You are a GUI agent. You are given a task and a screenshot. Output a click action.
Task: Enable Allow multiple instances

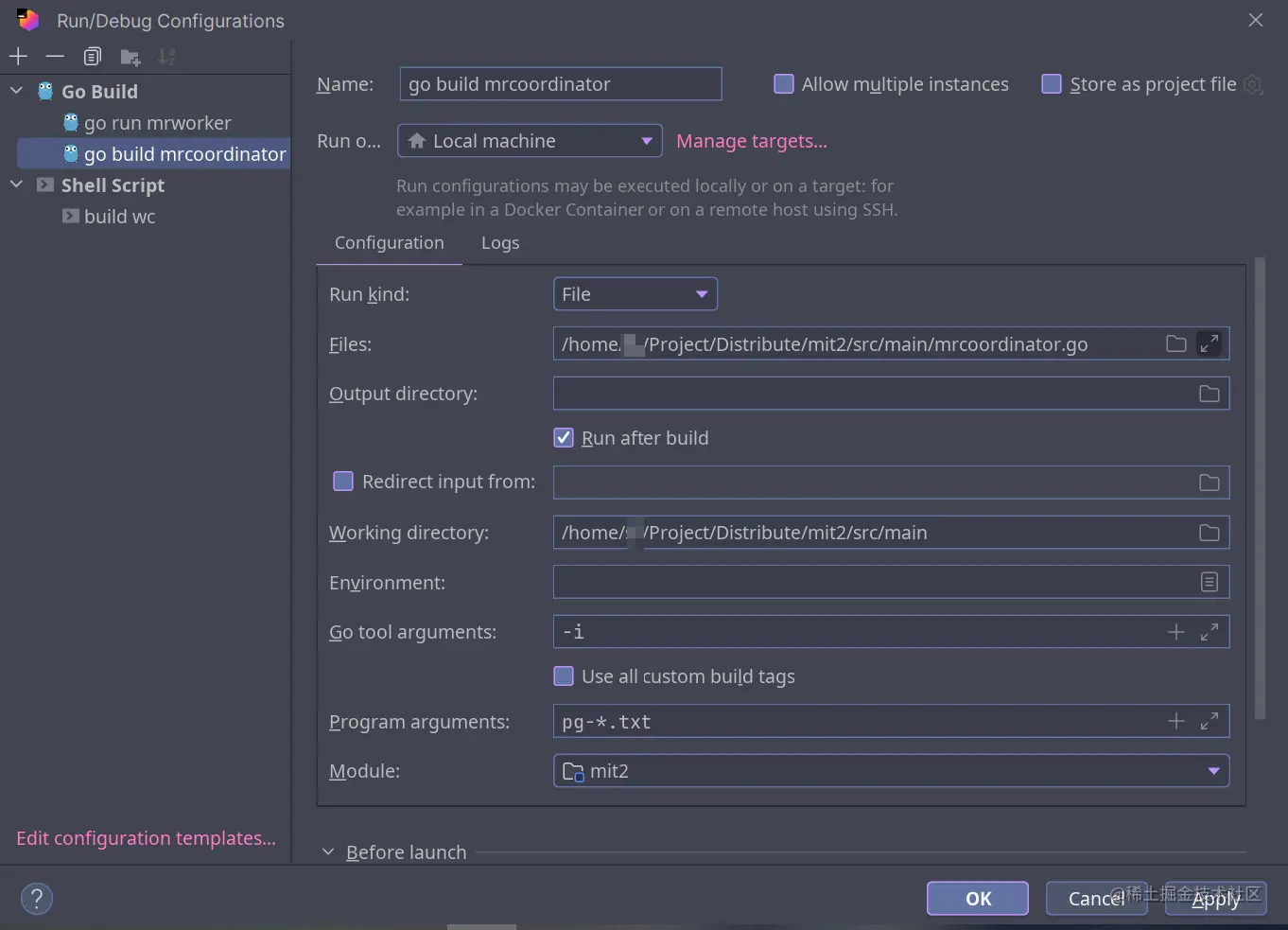[x=784, y=84]
